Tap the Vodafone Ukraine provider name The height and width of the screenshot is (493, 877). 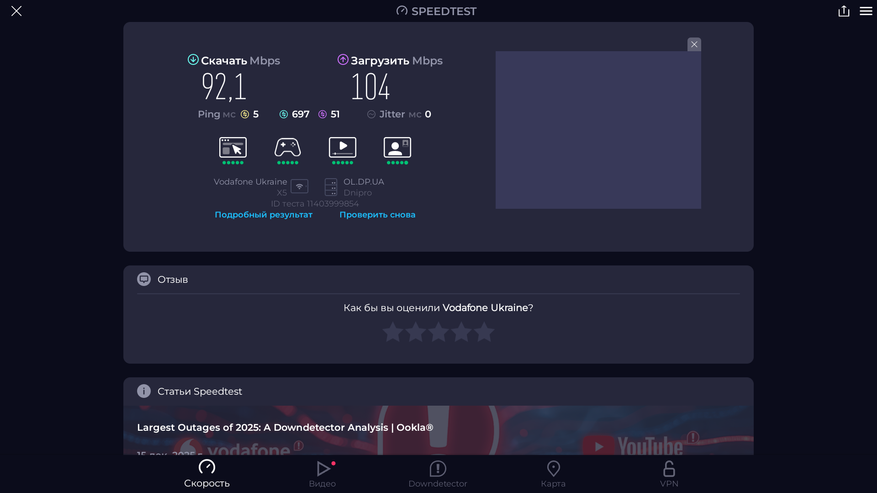point(250,182)
